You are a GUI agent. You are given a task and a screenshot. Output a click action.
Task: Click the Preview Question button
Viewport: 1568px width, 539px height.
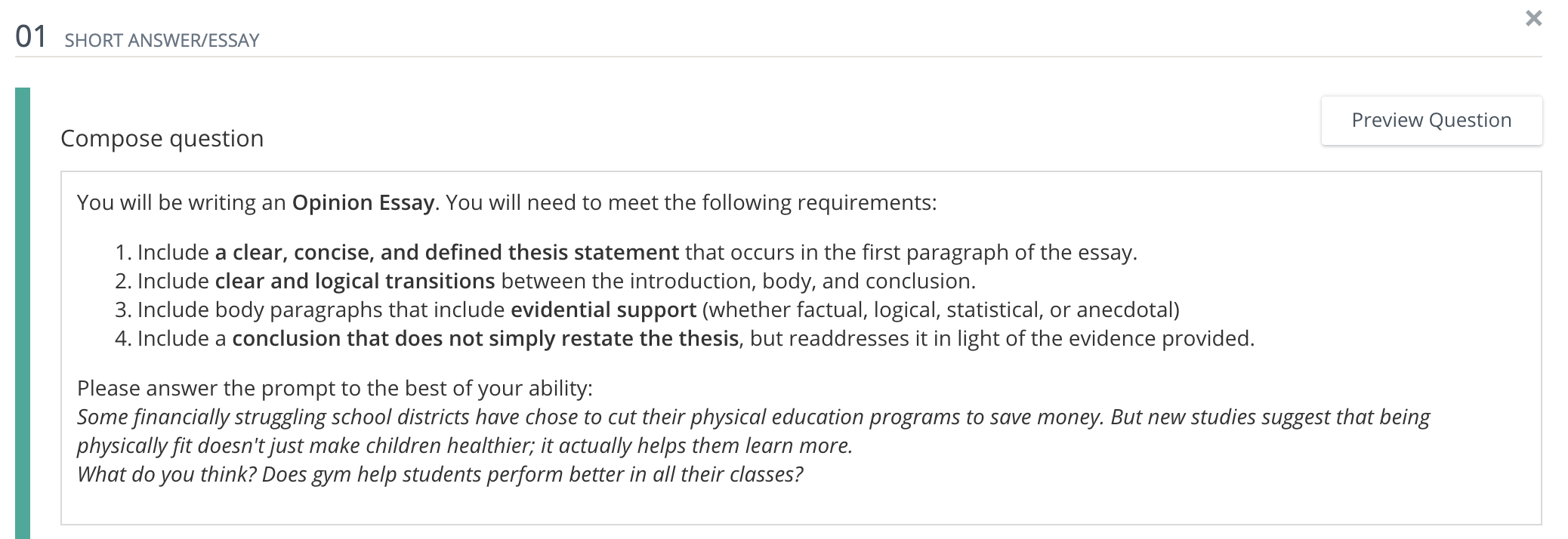click(x=1431, y=121)
